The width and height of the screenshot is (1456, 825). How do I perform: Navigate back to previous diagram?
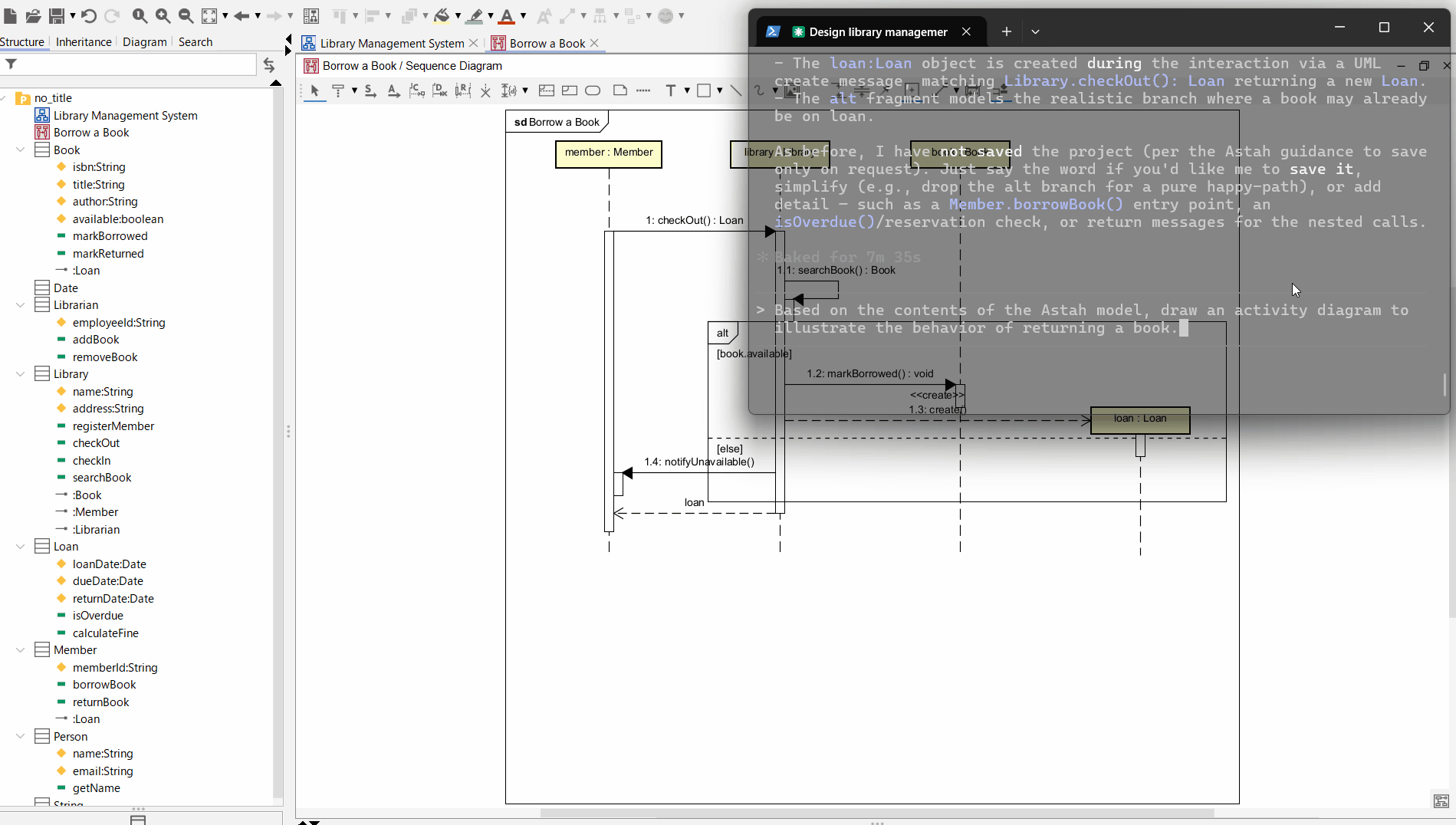point(242,15)
